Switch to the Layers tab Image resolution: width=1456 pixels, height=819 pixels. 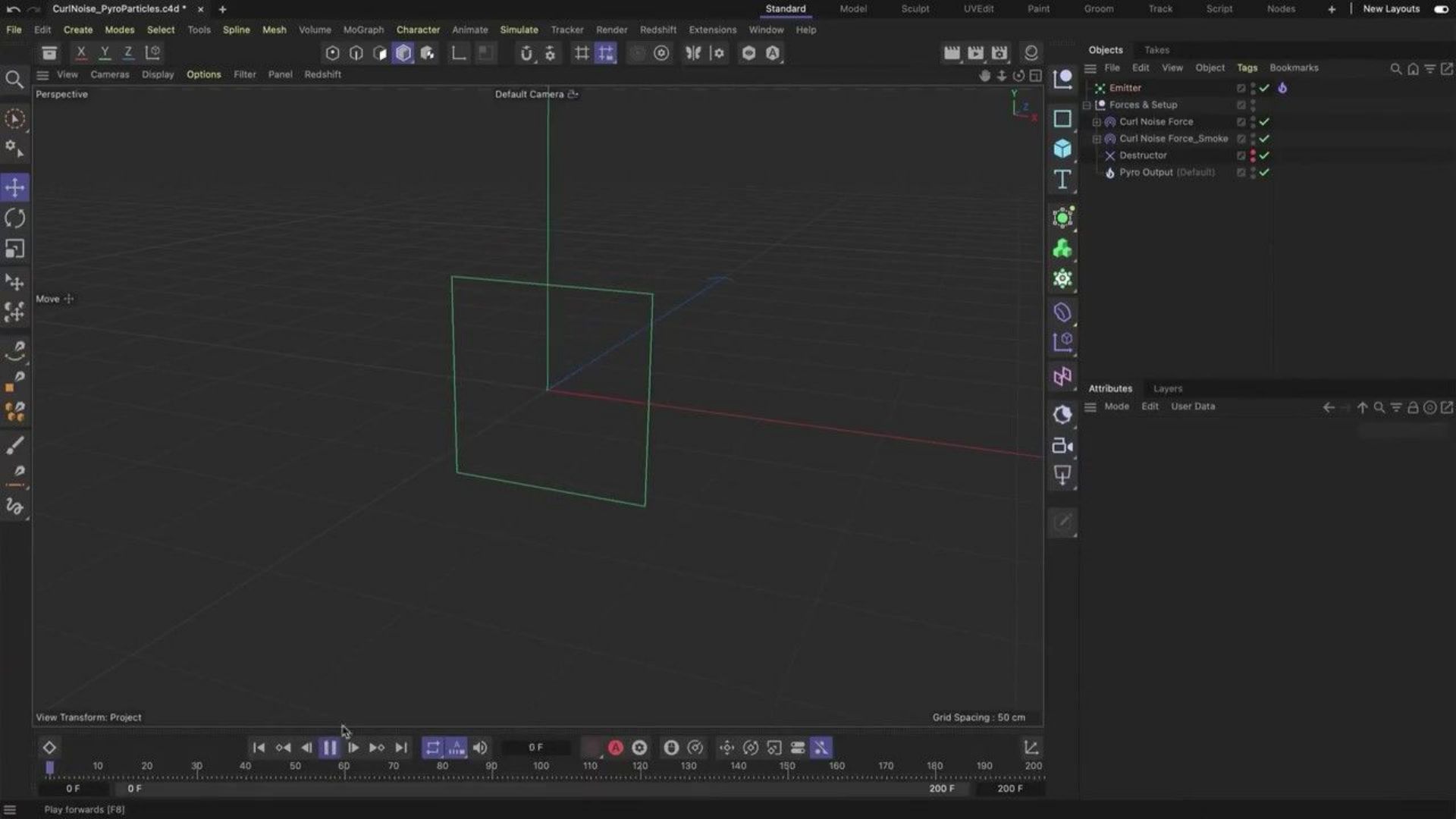1168,388
